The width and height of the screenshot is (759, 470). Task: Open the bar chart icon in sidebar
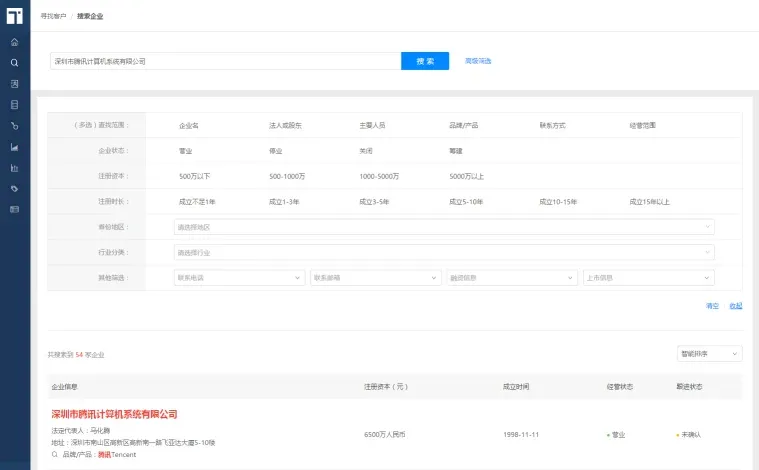[15, 168]
